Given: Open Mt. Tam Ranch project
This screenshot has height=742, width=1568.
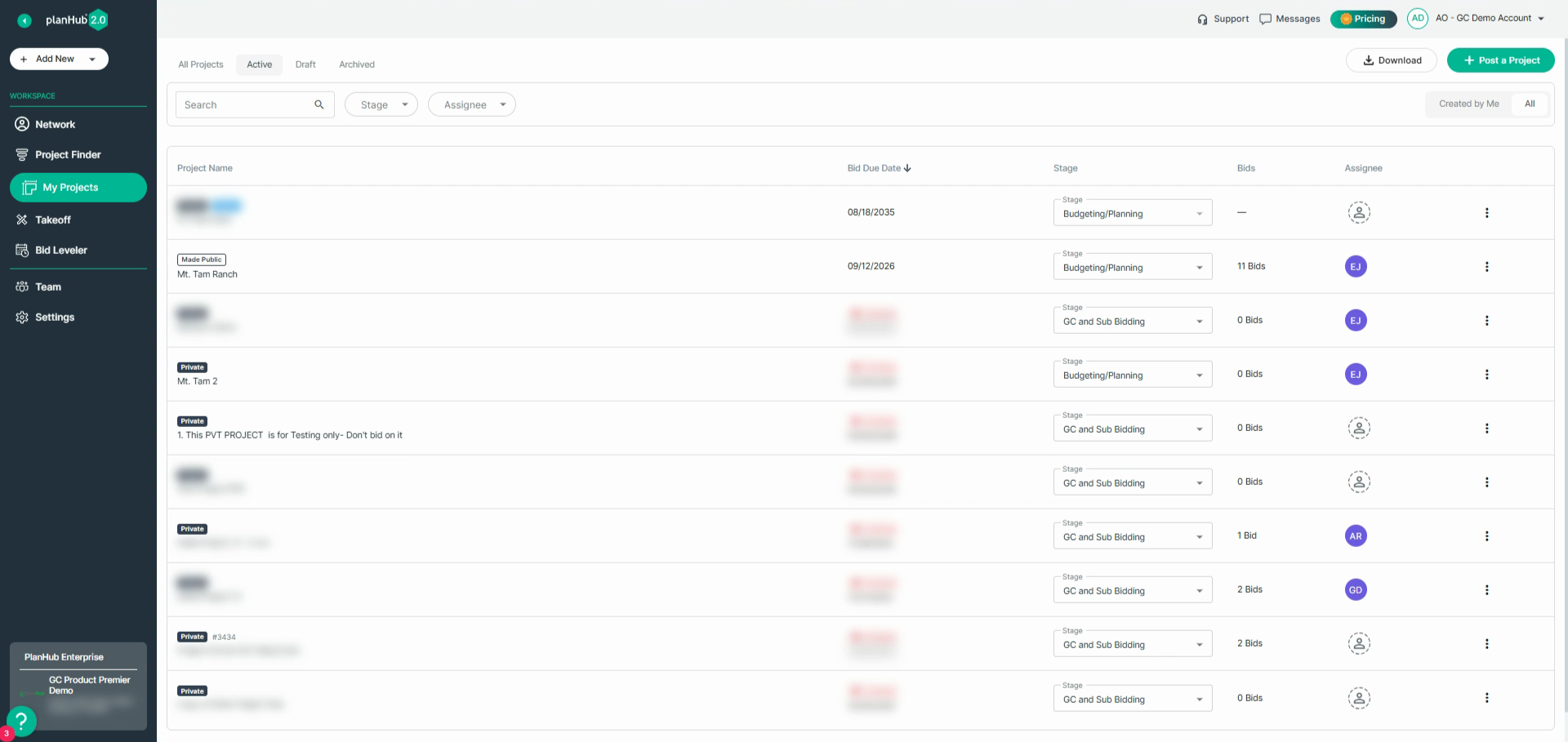Looking at the screenshot, I should [207, 274].
